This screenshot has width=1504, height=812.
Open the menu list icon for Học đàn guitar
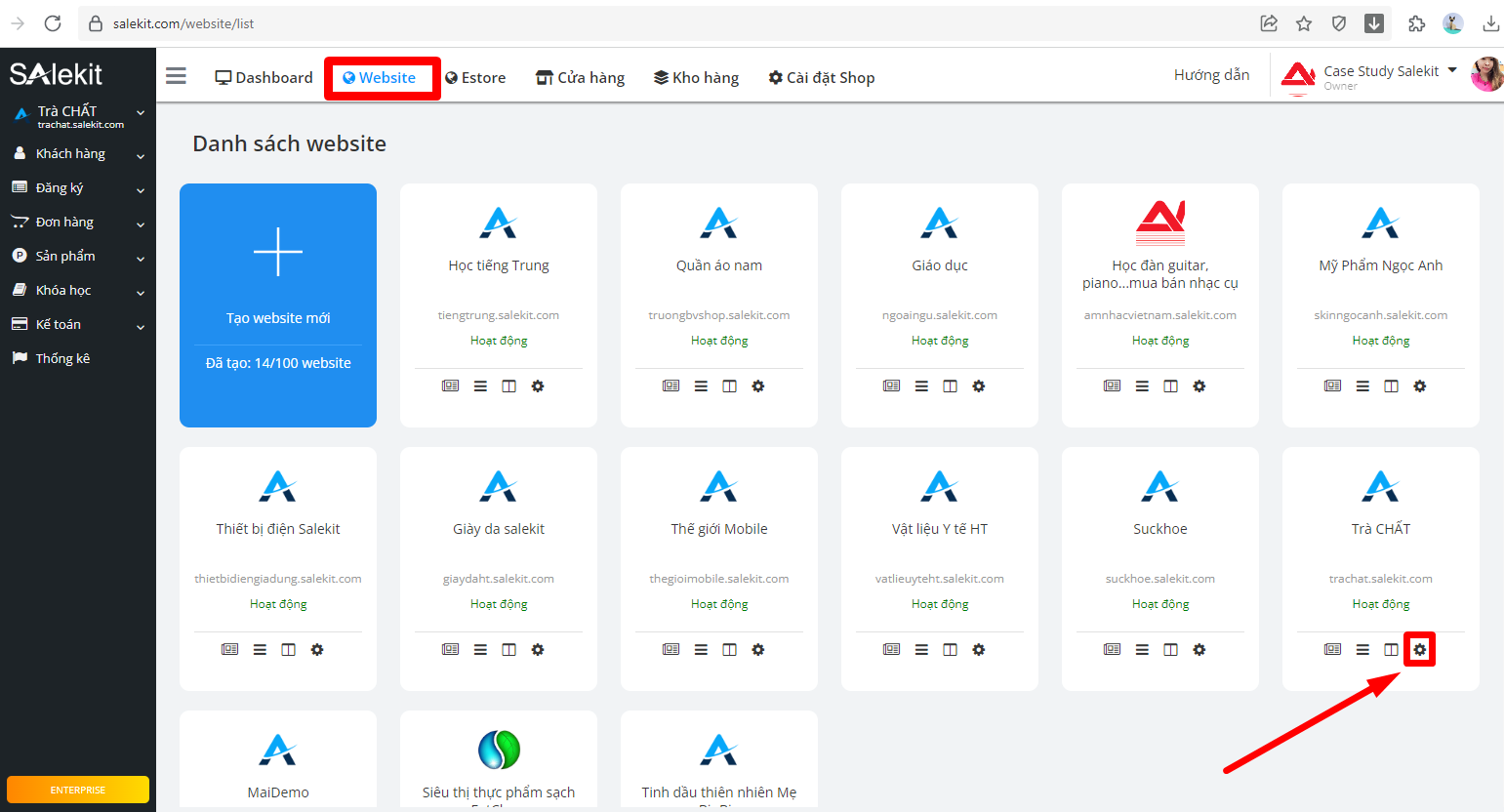[1142, 386]
